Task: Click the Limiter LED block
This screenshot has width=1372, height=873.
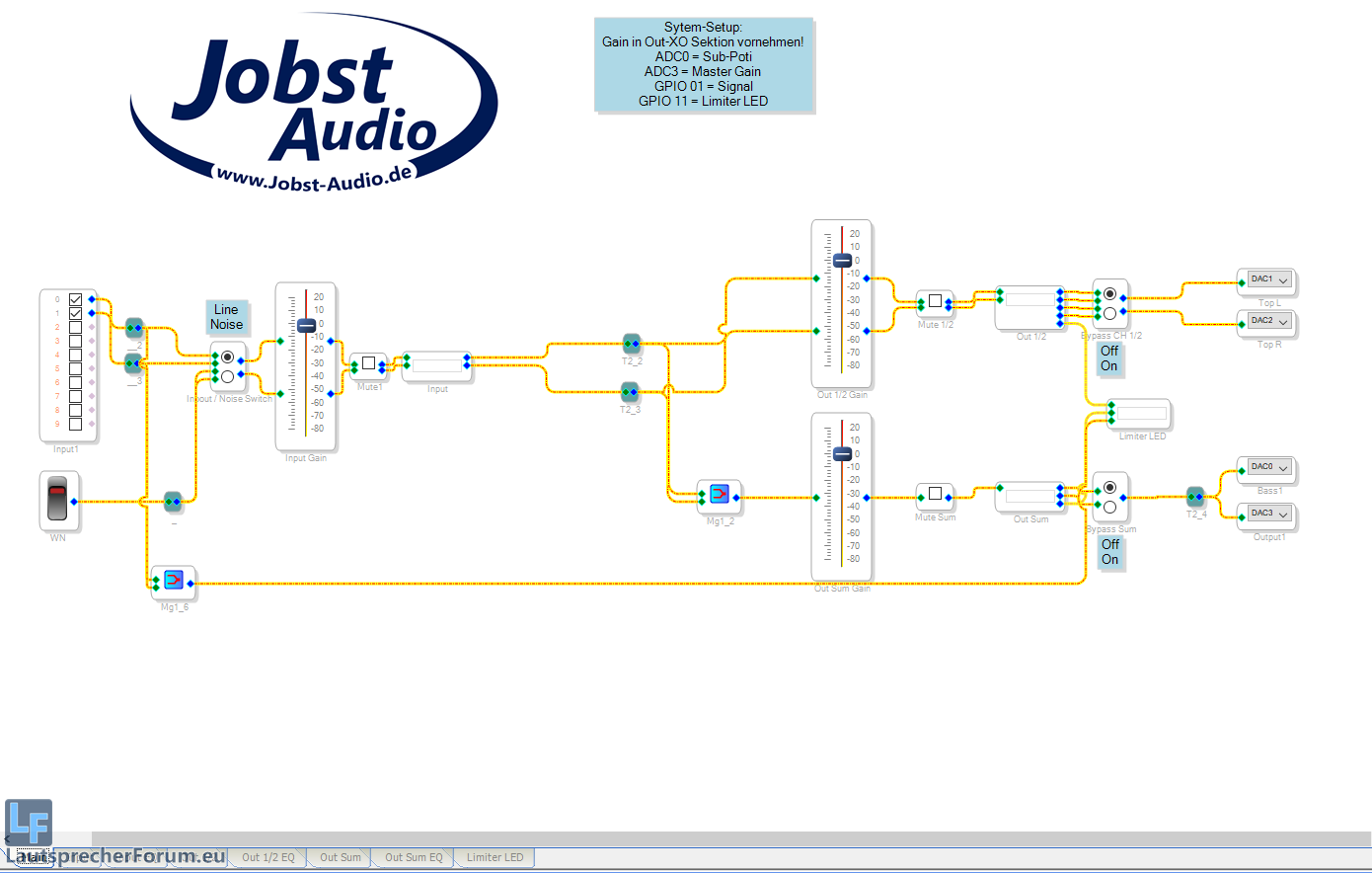Action: pos(1142,414)
